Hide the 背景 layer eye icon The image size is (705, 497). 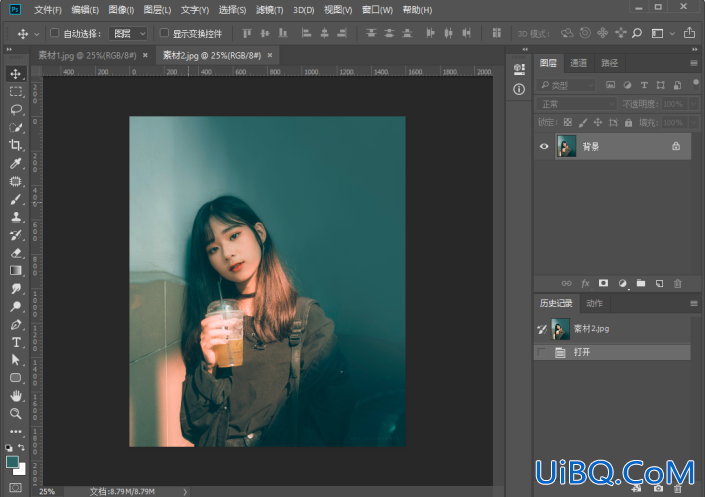click(544, 146)
